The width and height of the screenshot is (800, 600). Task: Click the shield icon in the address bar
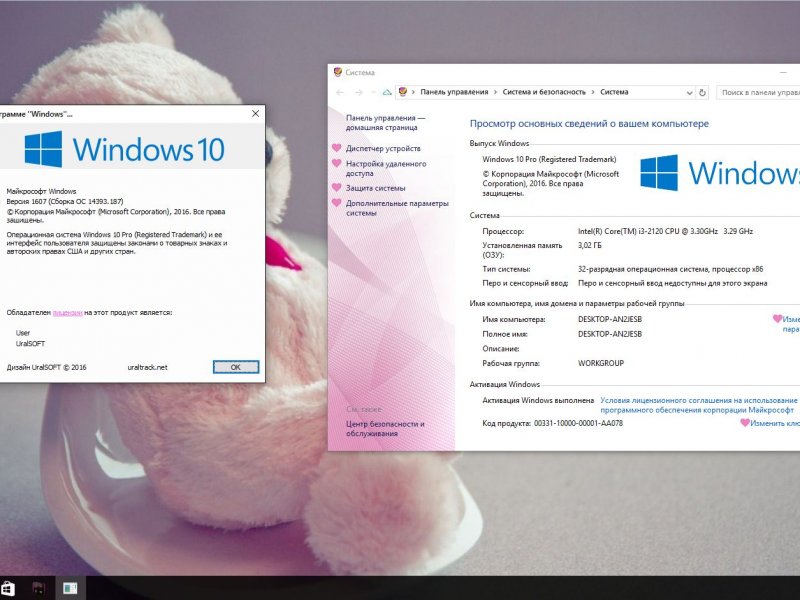[x=403, y=92]
